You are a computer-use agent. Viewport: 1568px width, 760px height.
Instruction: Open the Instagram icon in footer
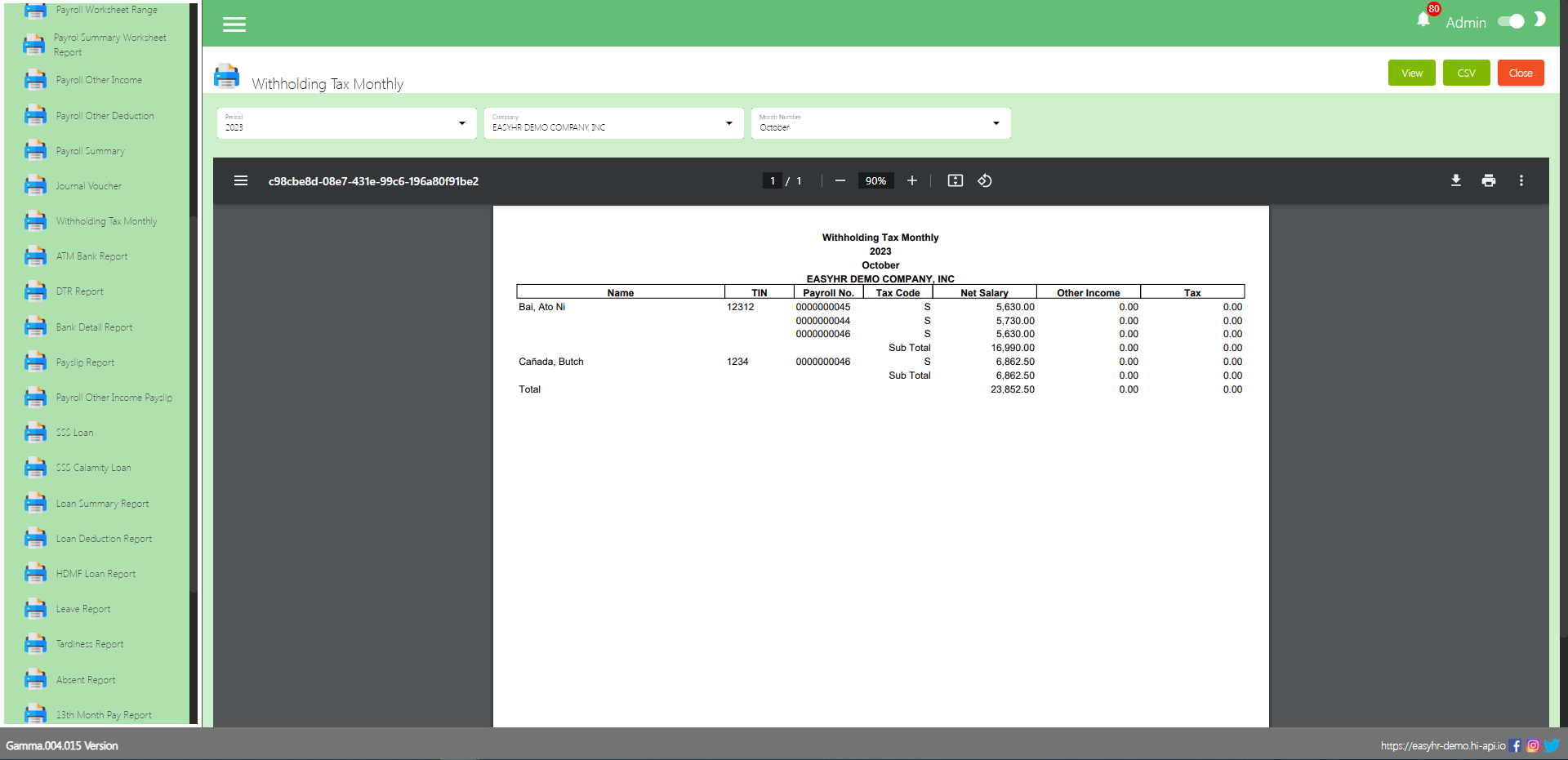tap(1533, 745)
